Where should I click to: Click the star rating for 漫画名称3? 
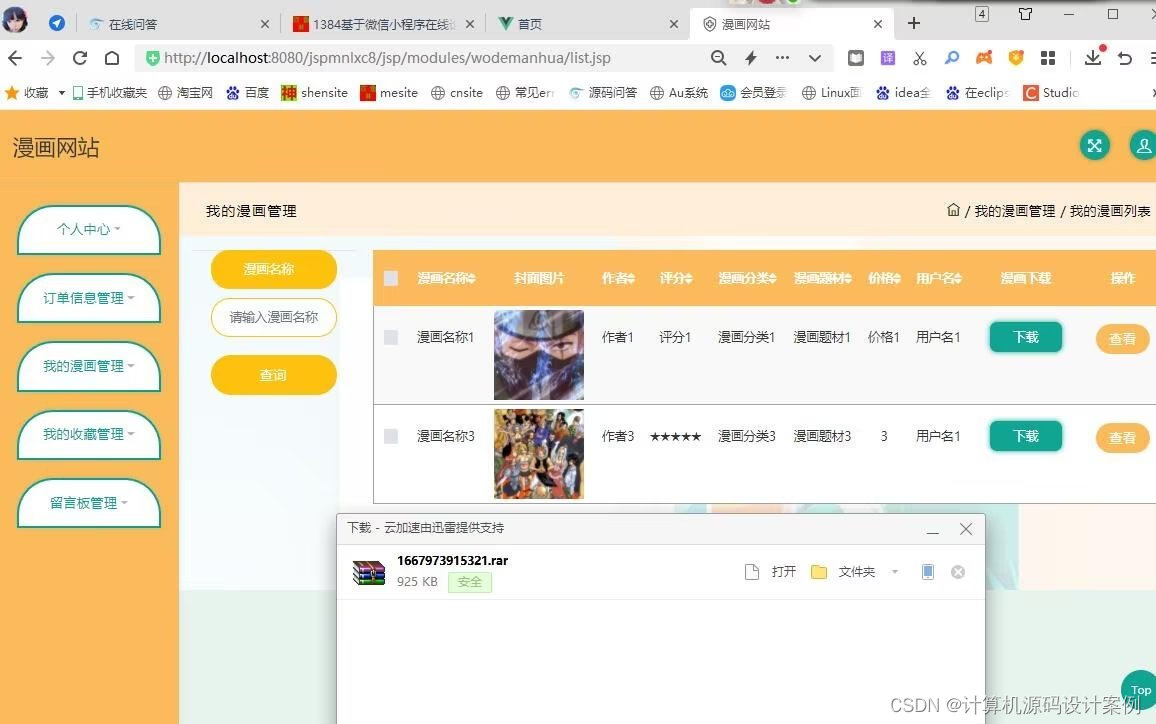point(675,436)
